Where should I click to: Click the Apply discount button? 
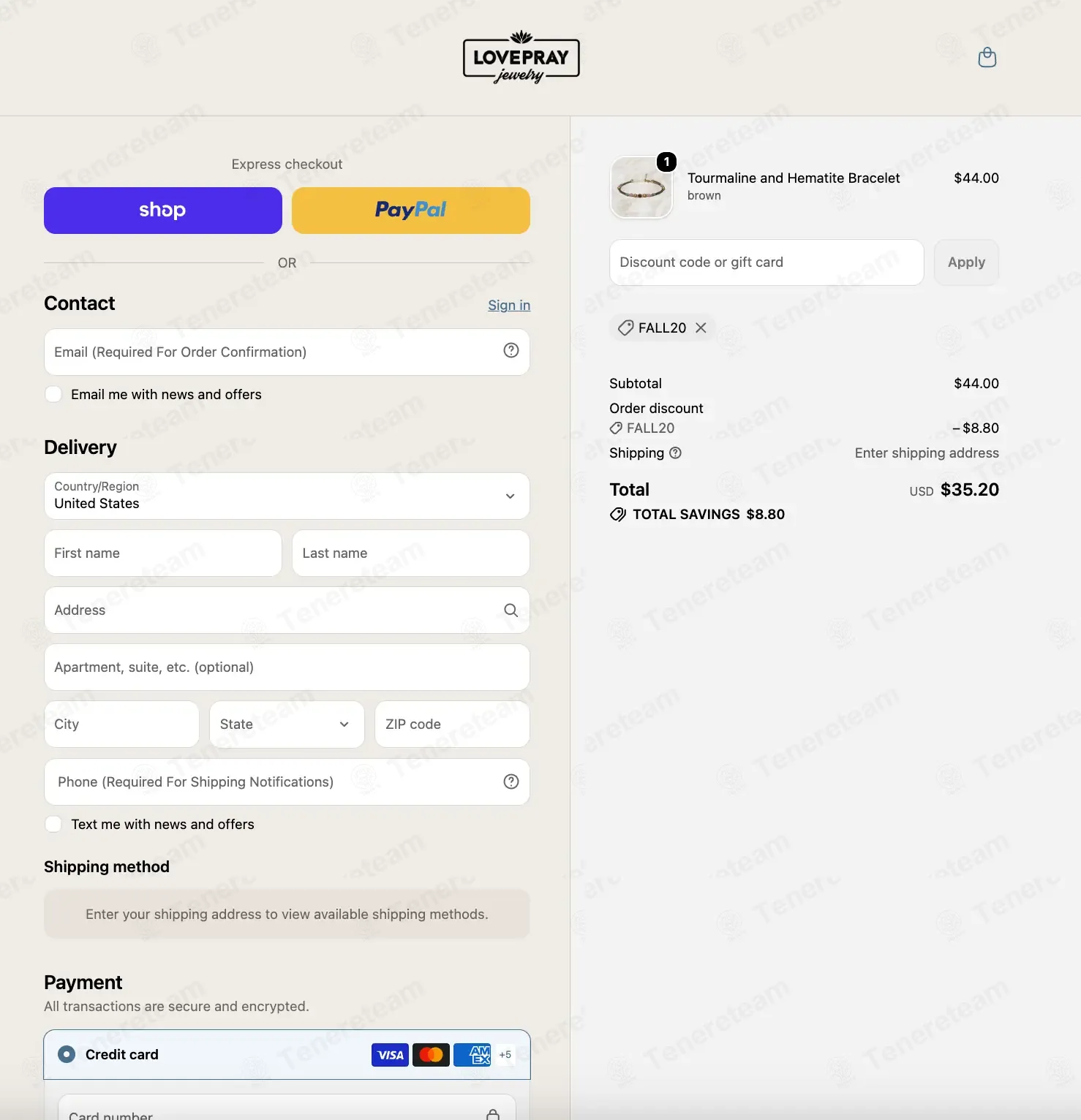[966, 262]
